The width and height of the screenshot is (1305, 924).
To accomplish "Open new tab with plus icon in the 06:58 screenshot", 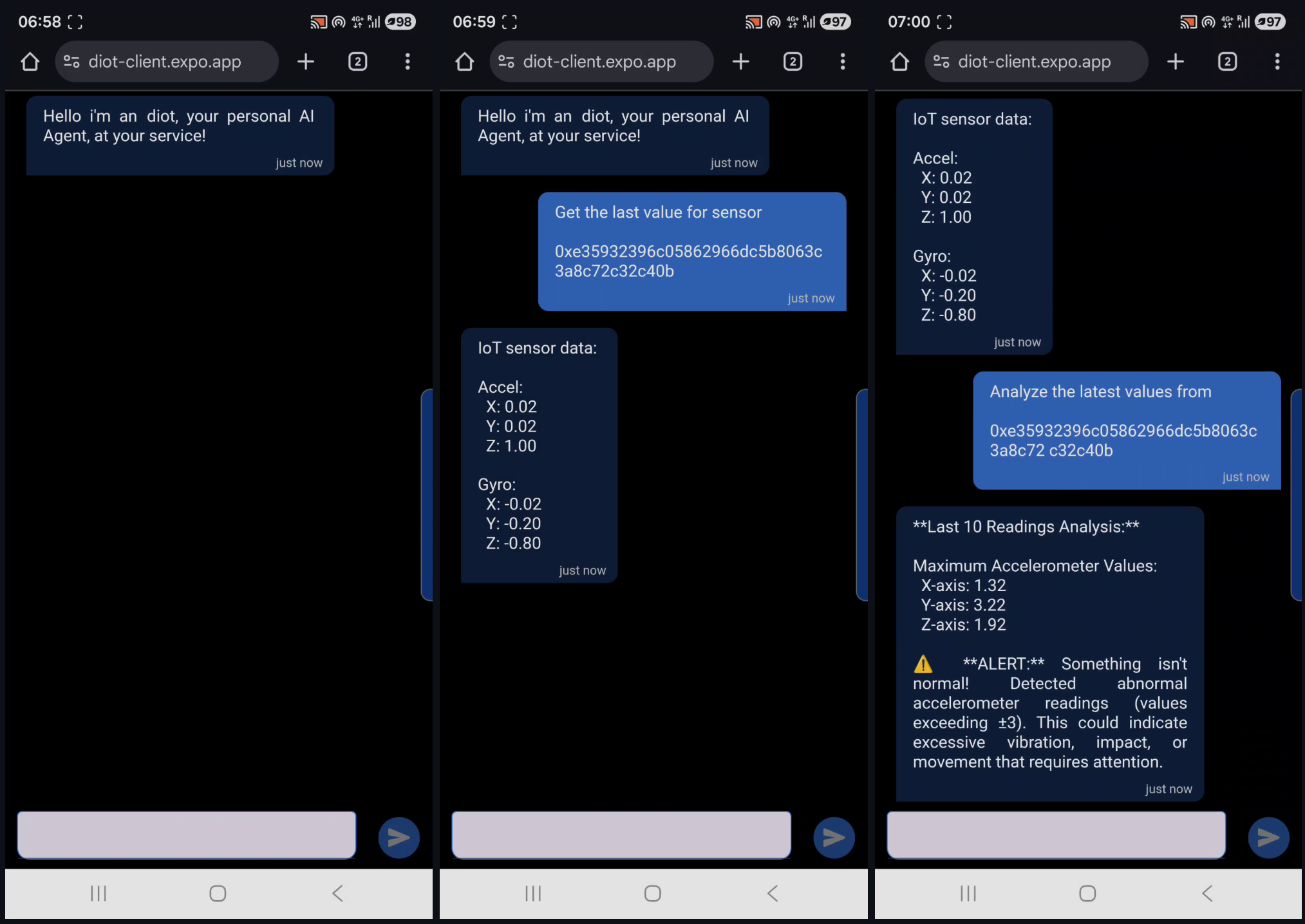I will click(x=306, y=62).
